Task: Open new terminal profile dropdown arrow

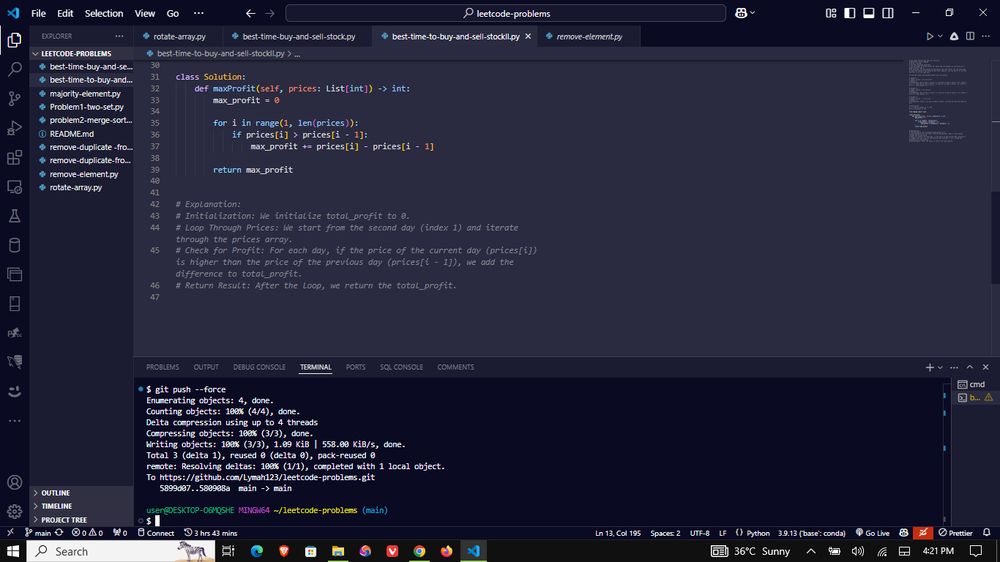Action: pyautogui.click(x=940, y=367)
